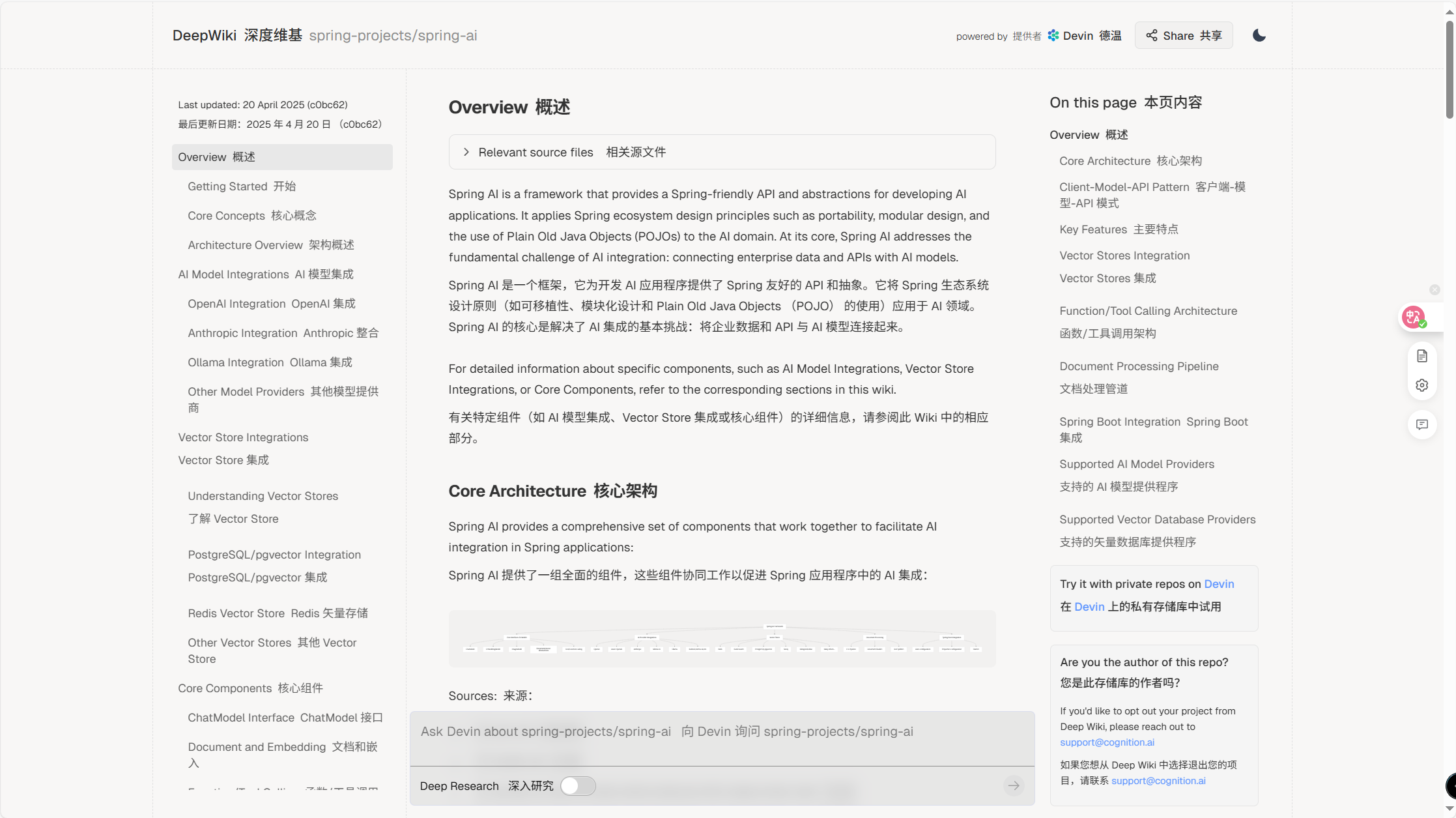Submit question with arrow send button
1456x818 pixels.
(x=1014, y=785)
